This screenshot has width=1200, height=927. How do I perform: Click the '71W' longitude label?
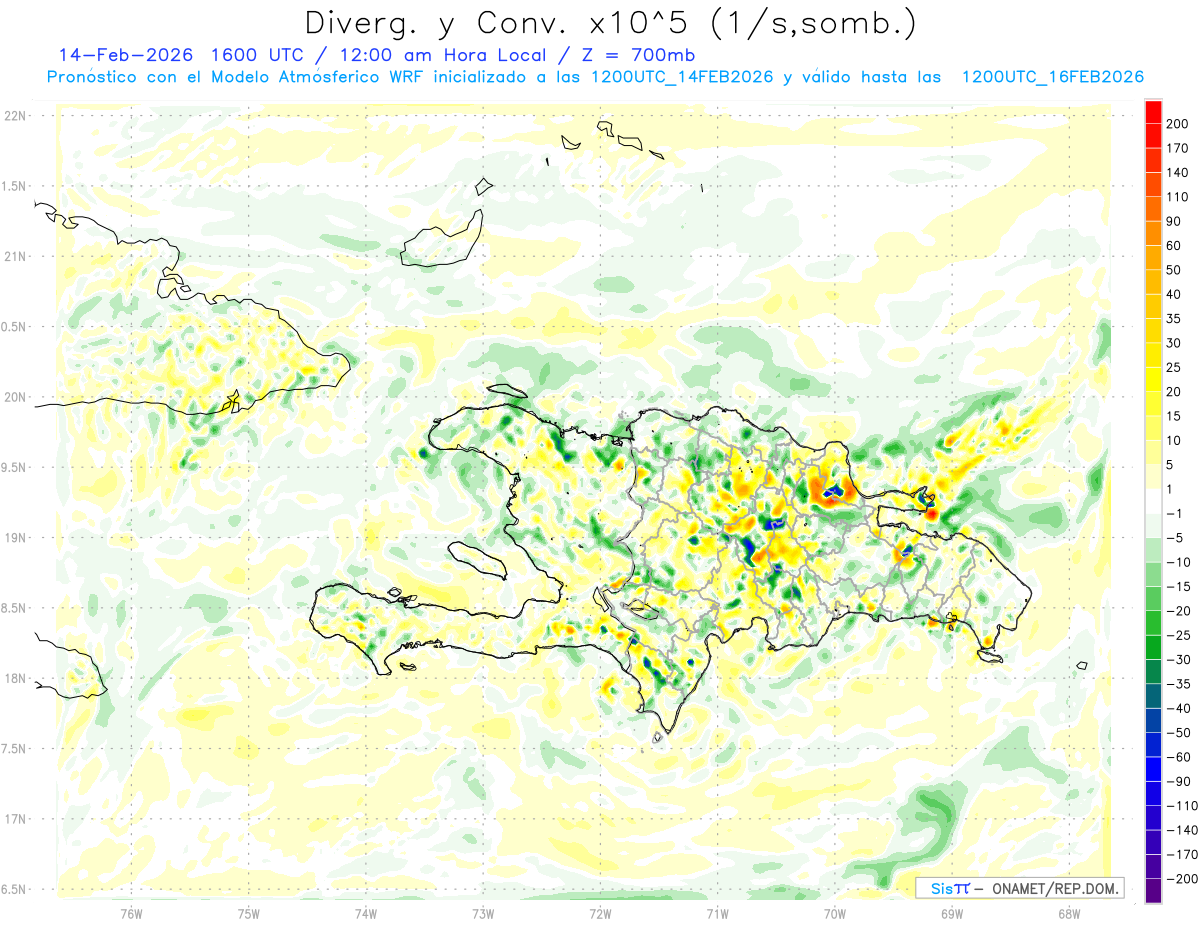717,912
